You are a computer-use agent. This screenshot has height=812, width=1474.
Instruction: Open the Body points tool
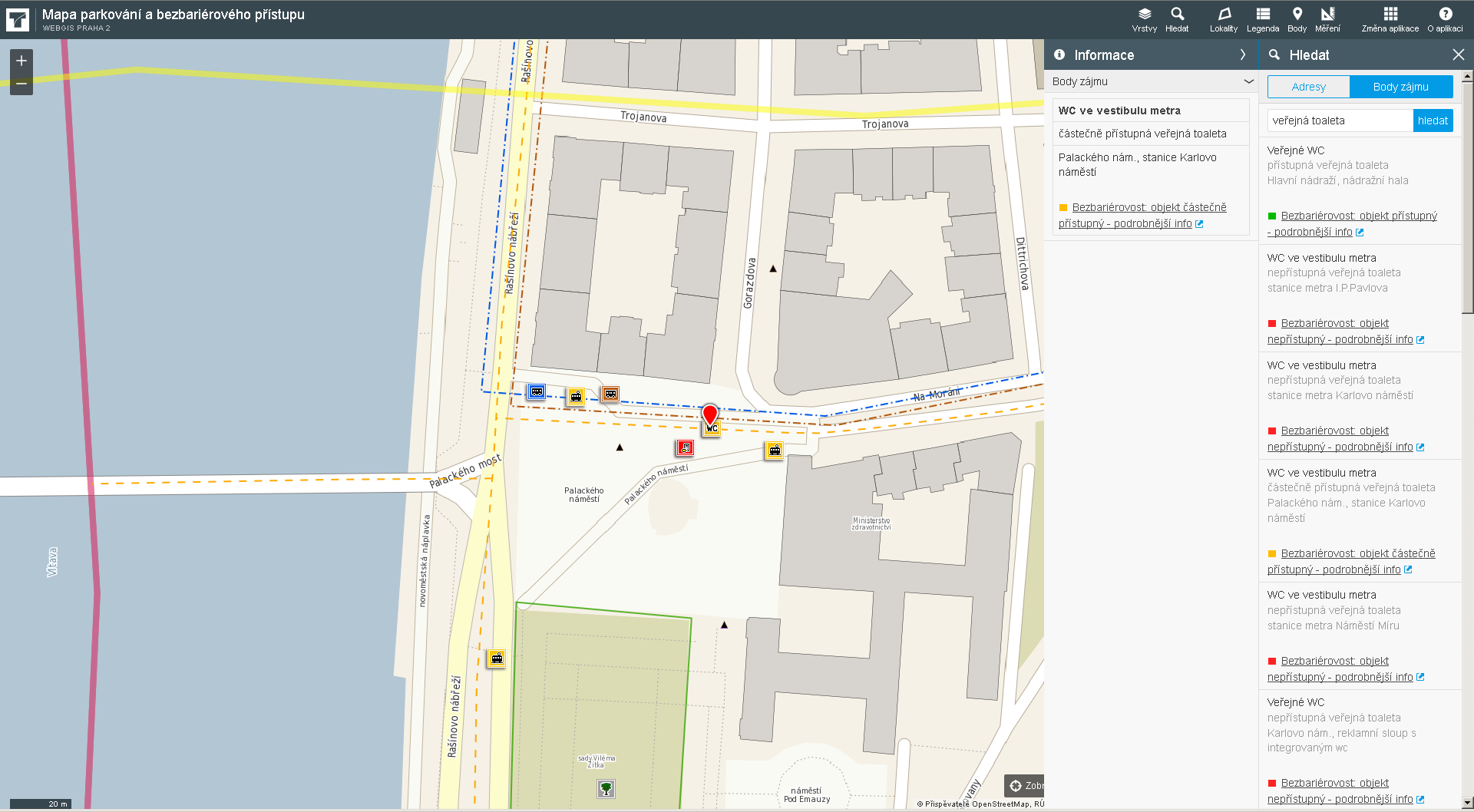(x=1297, y=20)
